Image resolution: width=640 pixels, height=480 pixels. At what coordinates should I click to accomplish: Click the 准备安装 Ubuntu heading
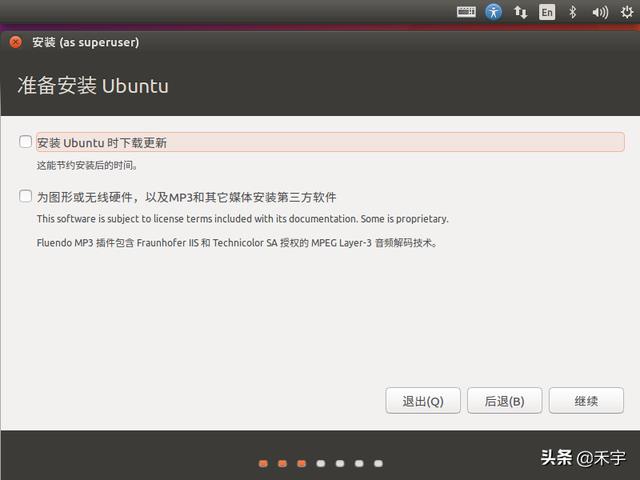(93, 86)
